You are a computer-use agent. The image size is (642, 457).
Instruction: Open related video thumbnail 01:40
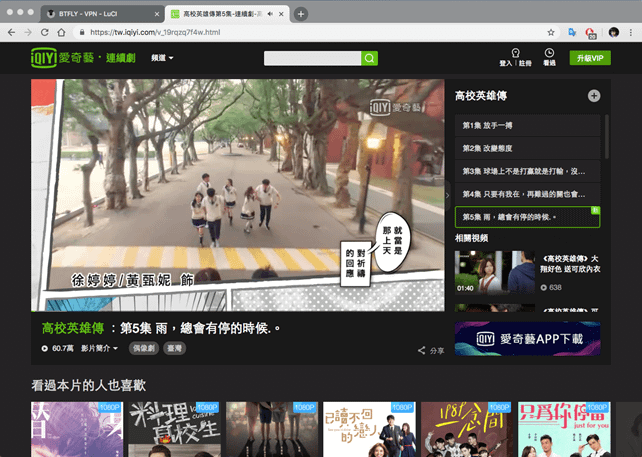point(495,272)
